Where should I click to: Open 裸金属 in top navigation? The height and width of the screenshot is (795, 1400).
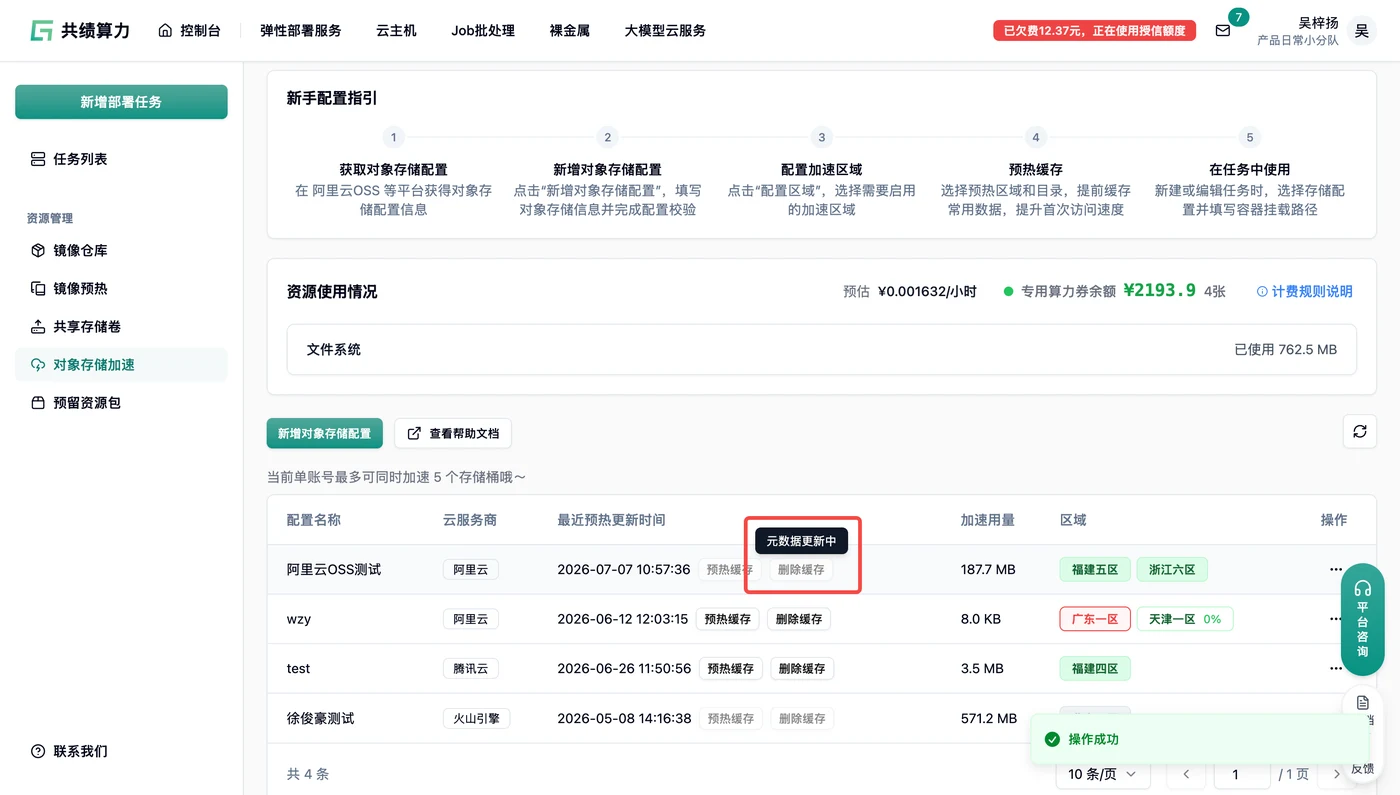click(x=570, y=30)
